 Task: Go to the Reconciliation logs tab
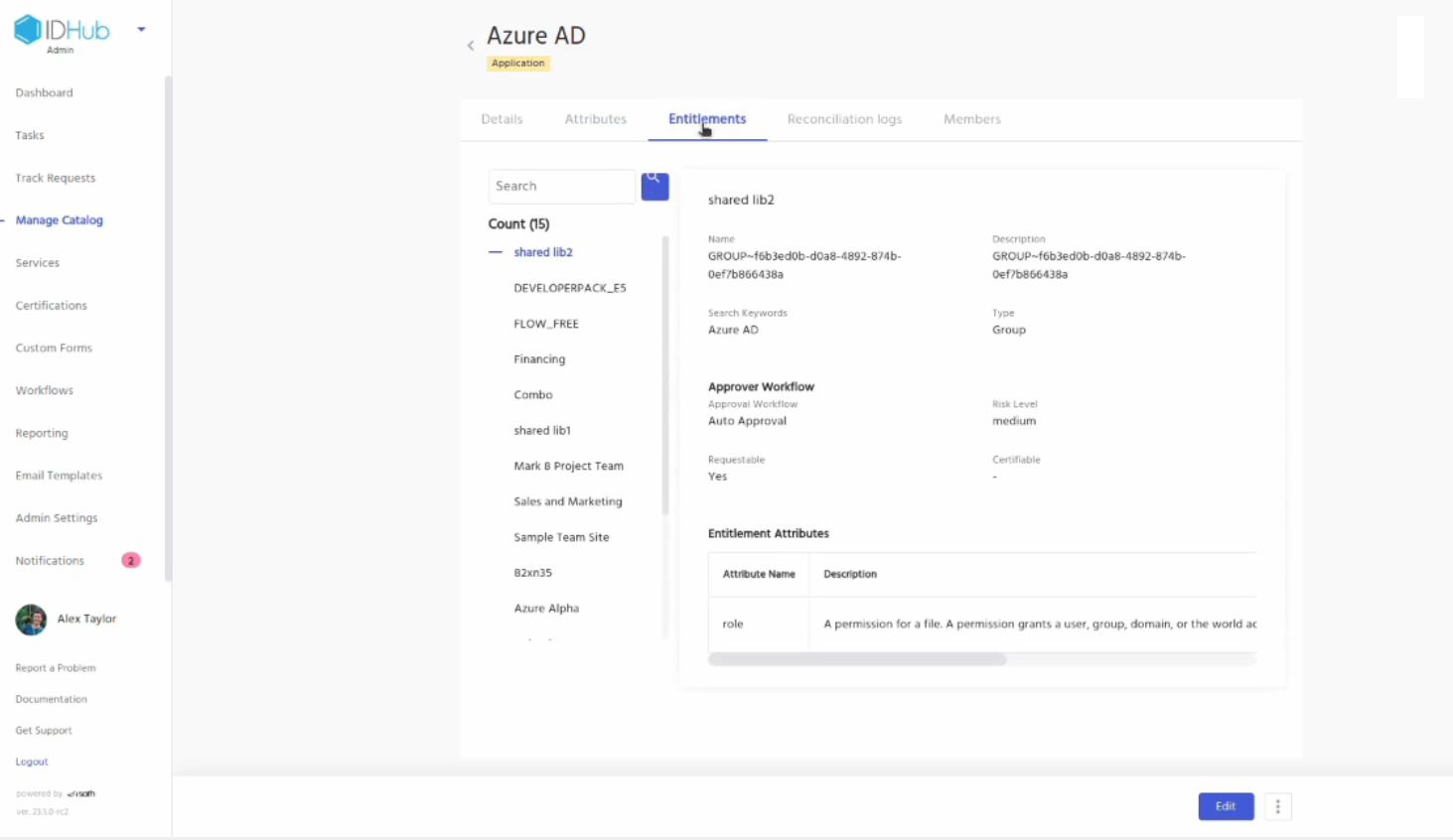[844, 119]
